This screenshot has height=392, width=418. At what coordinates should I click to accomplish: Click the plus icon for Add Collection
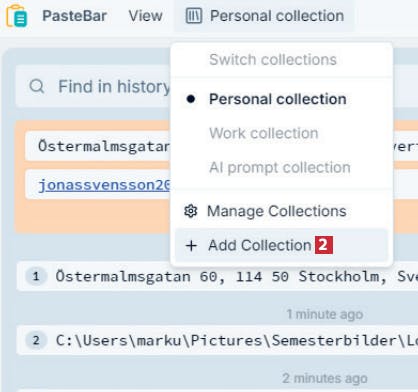pos(191,246)
